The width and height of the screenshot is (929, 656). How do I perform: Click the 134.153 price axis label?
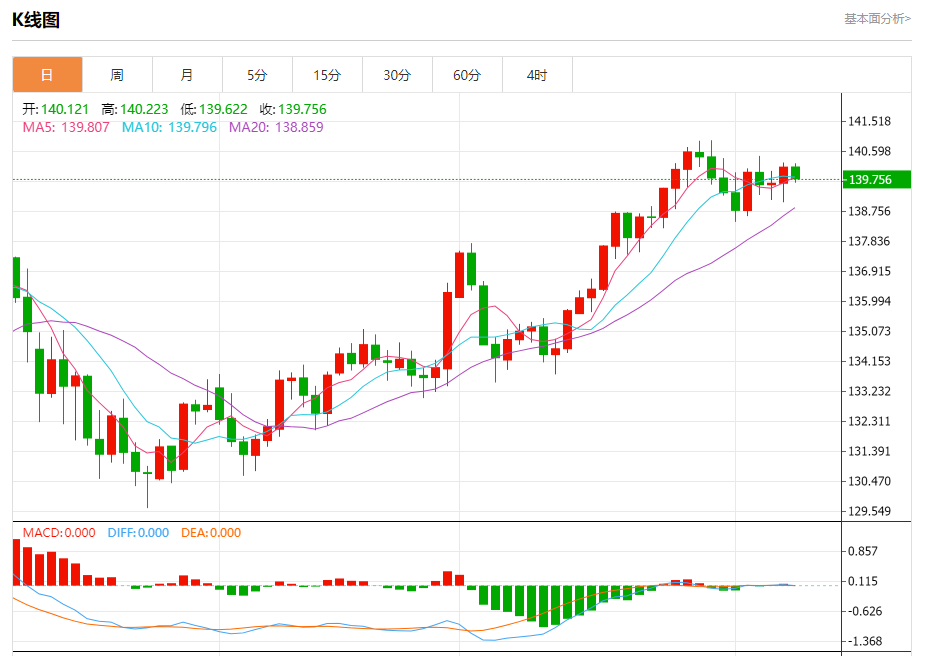click(x=869, y=361)
